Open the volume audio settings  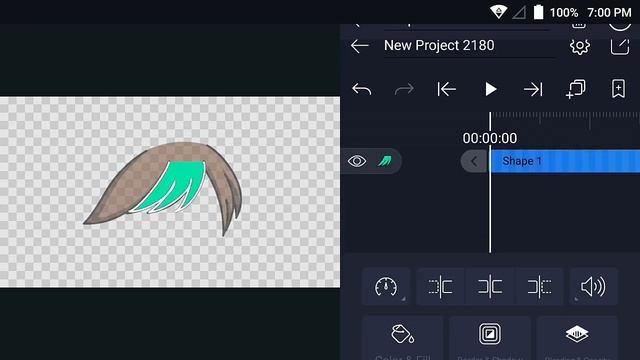click(x=593, y=287)
